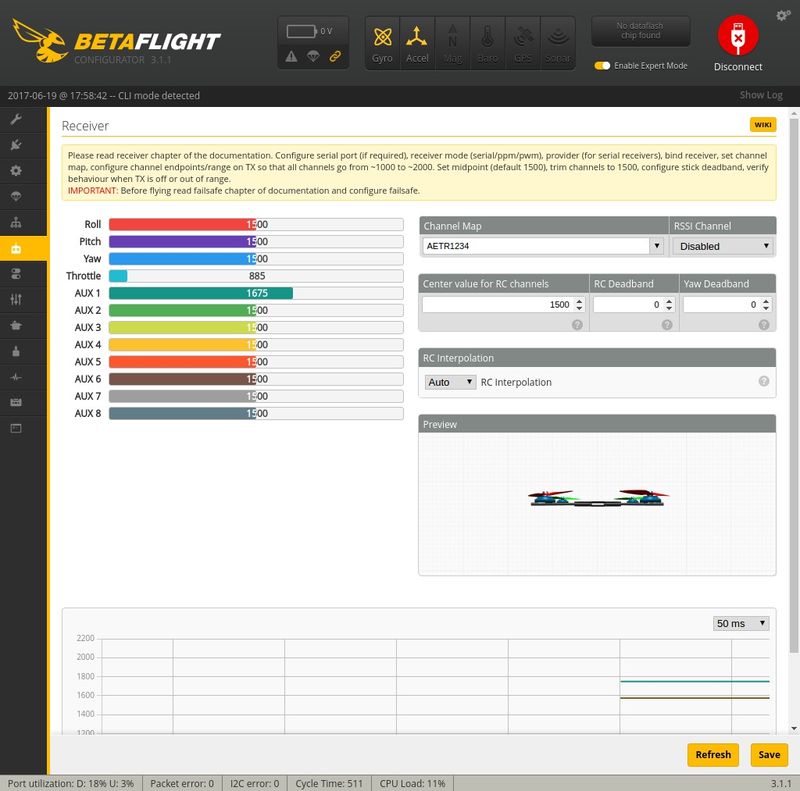
Task: Click the Port utilization status entry
Action: (x=70, y=783)
